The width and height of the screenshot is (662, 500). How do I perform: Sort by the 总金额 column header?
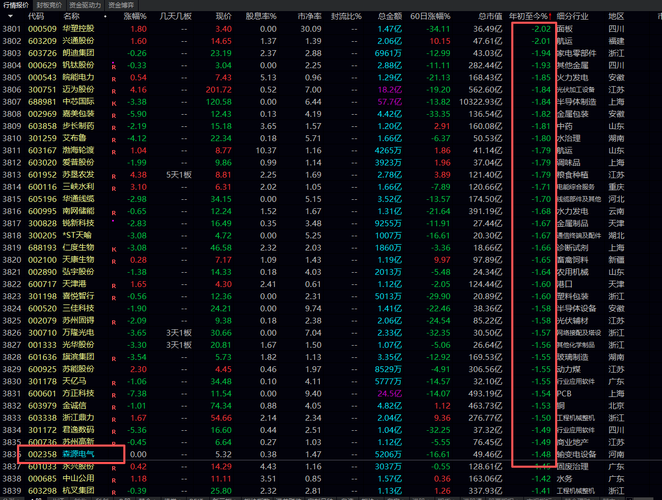(x=390, y=16)
